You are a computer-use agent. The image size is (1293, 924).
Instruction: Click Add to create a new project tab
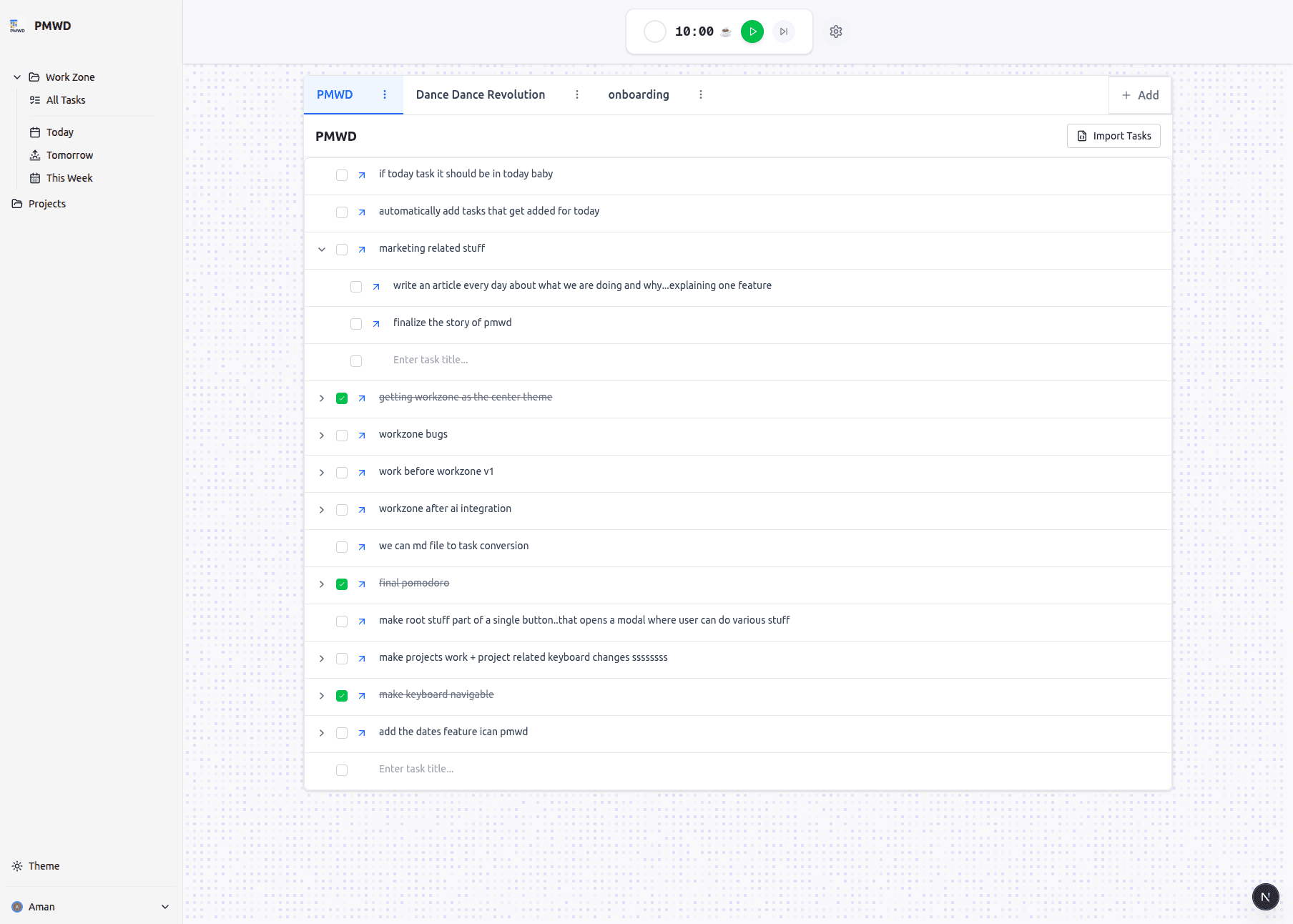tap(1140, 95)
